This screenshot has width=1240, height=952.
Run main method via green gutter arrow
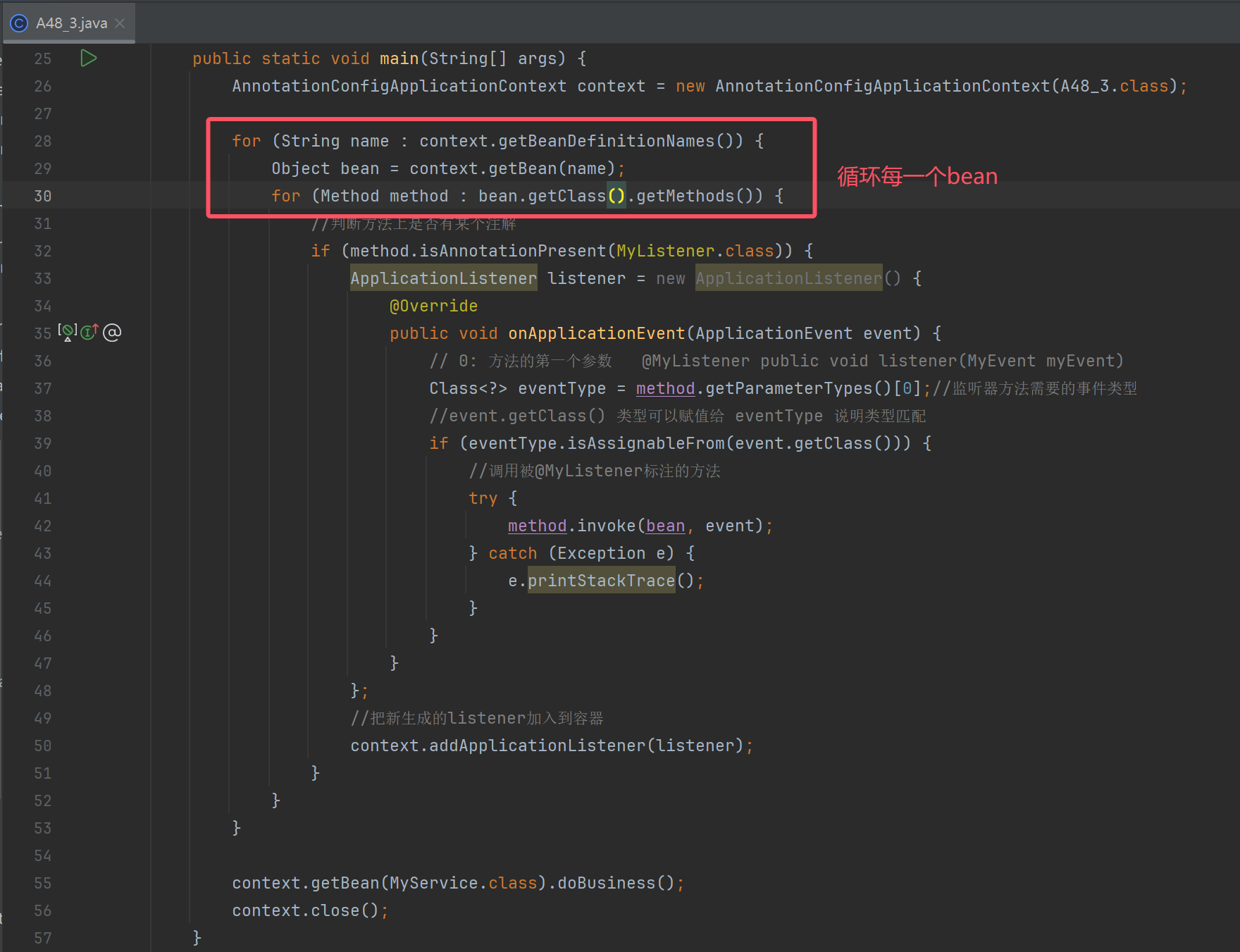pyautogui.click(x=88, y=58)
